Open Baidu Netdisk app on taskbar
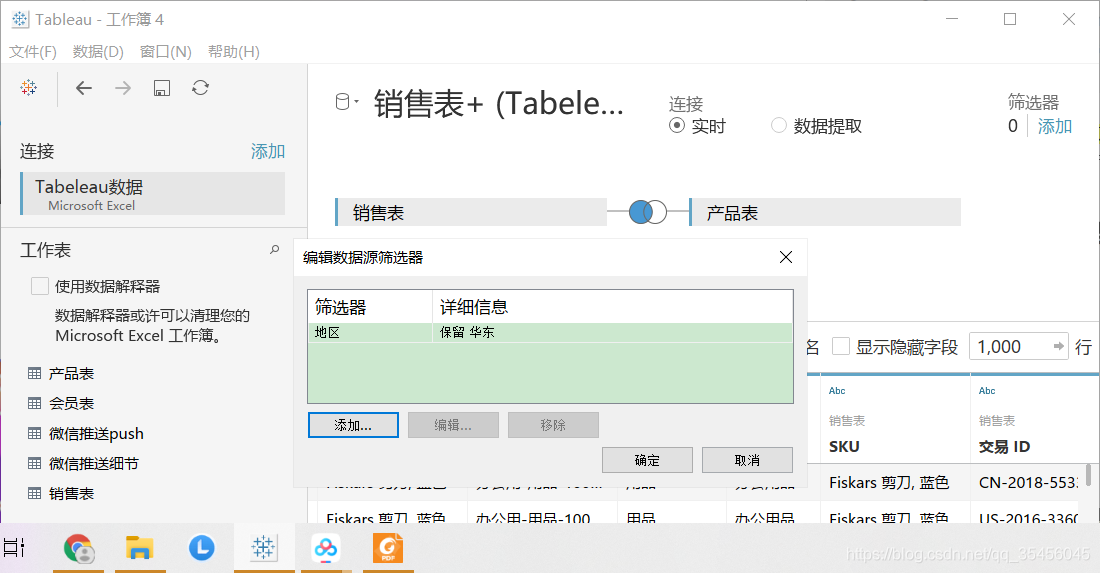The width and height of the screenshot is (1100, 573). (326, 548)
